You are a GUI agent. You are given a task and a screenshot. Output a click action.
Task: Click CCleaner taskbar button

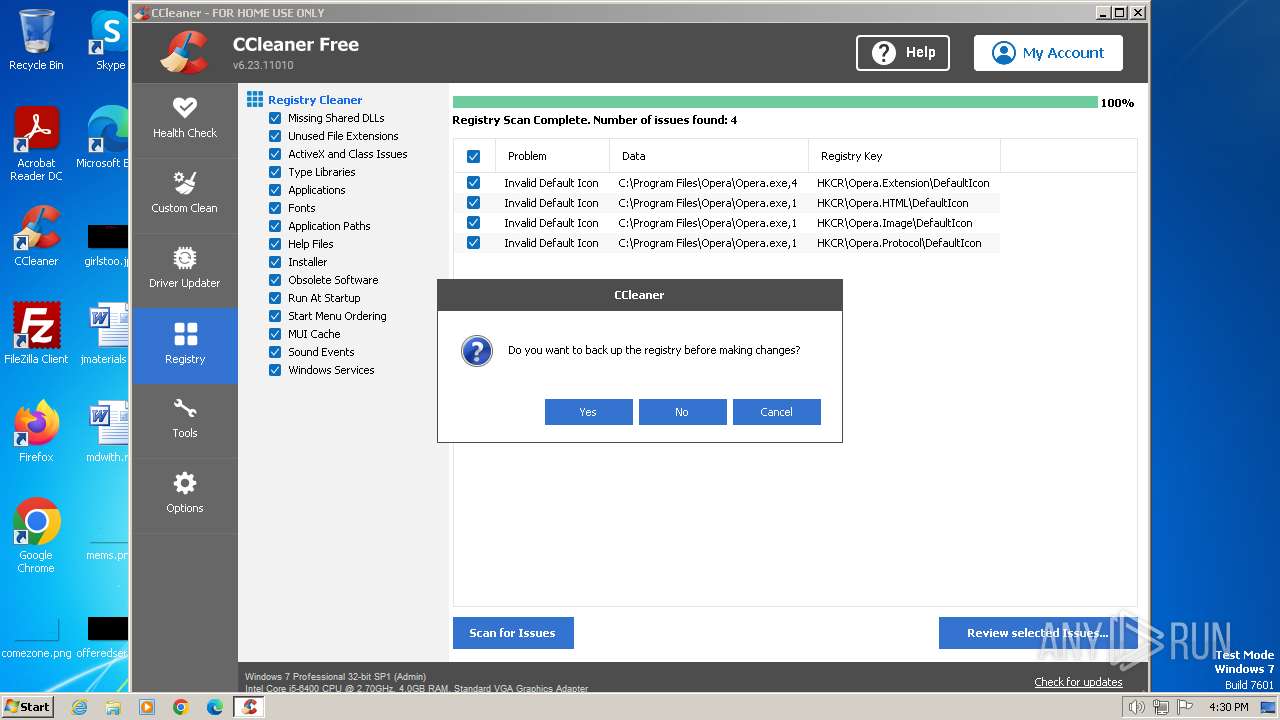coord(250,707)
